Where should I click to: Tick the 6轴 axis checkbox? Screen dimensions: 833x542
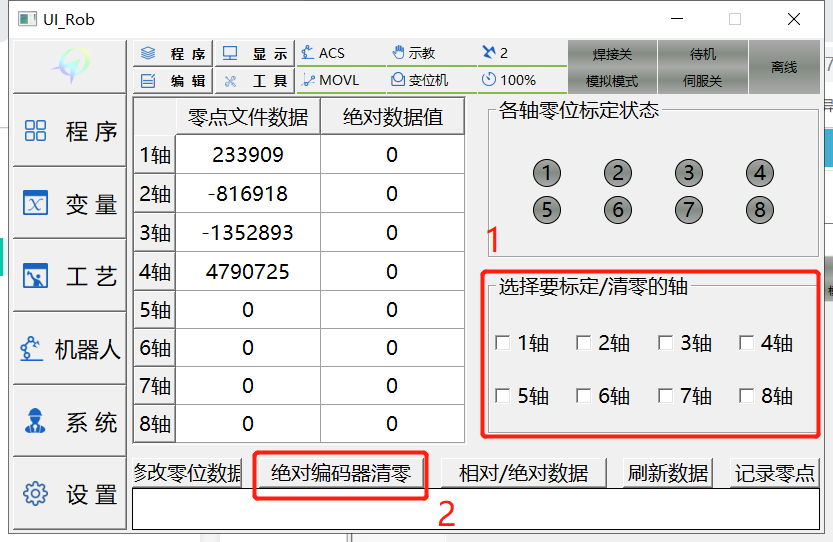click(x=583, y=396)
